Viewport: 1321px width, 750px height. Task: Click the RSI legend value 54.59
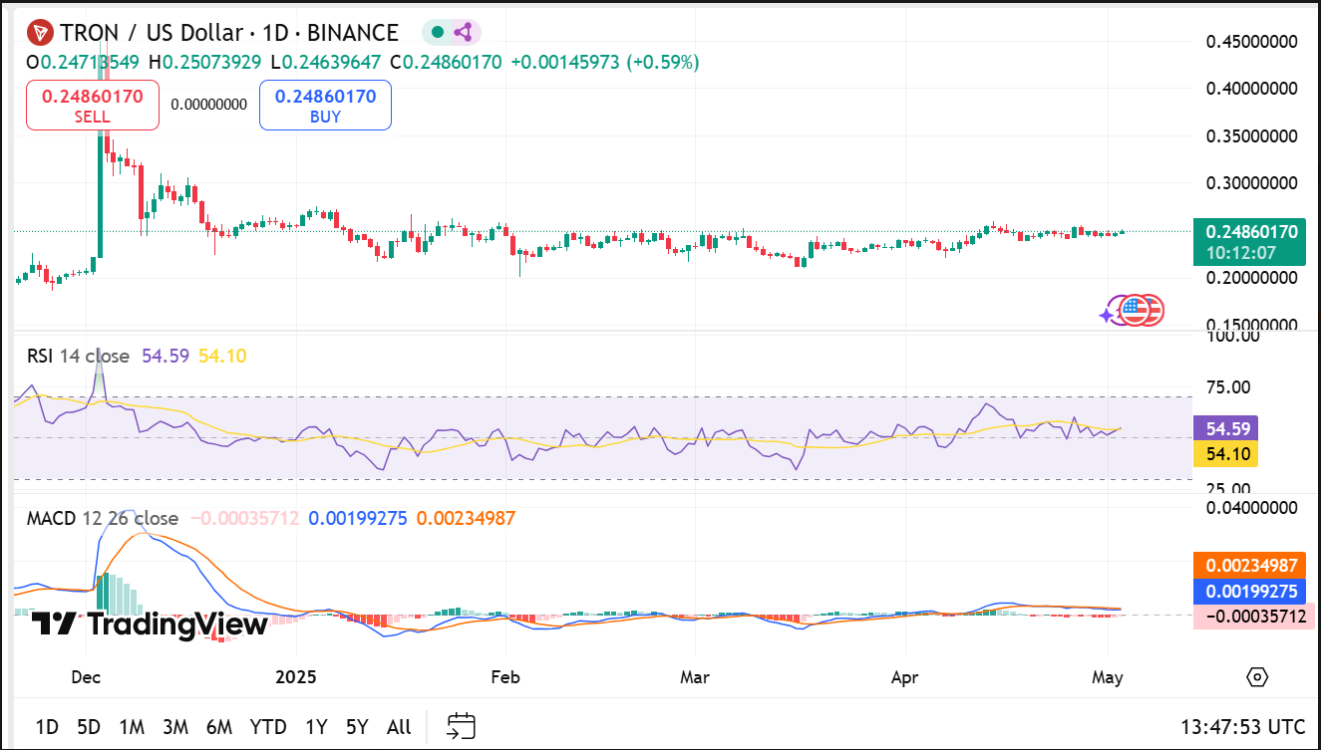[x=165, y=356]
